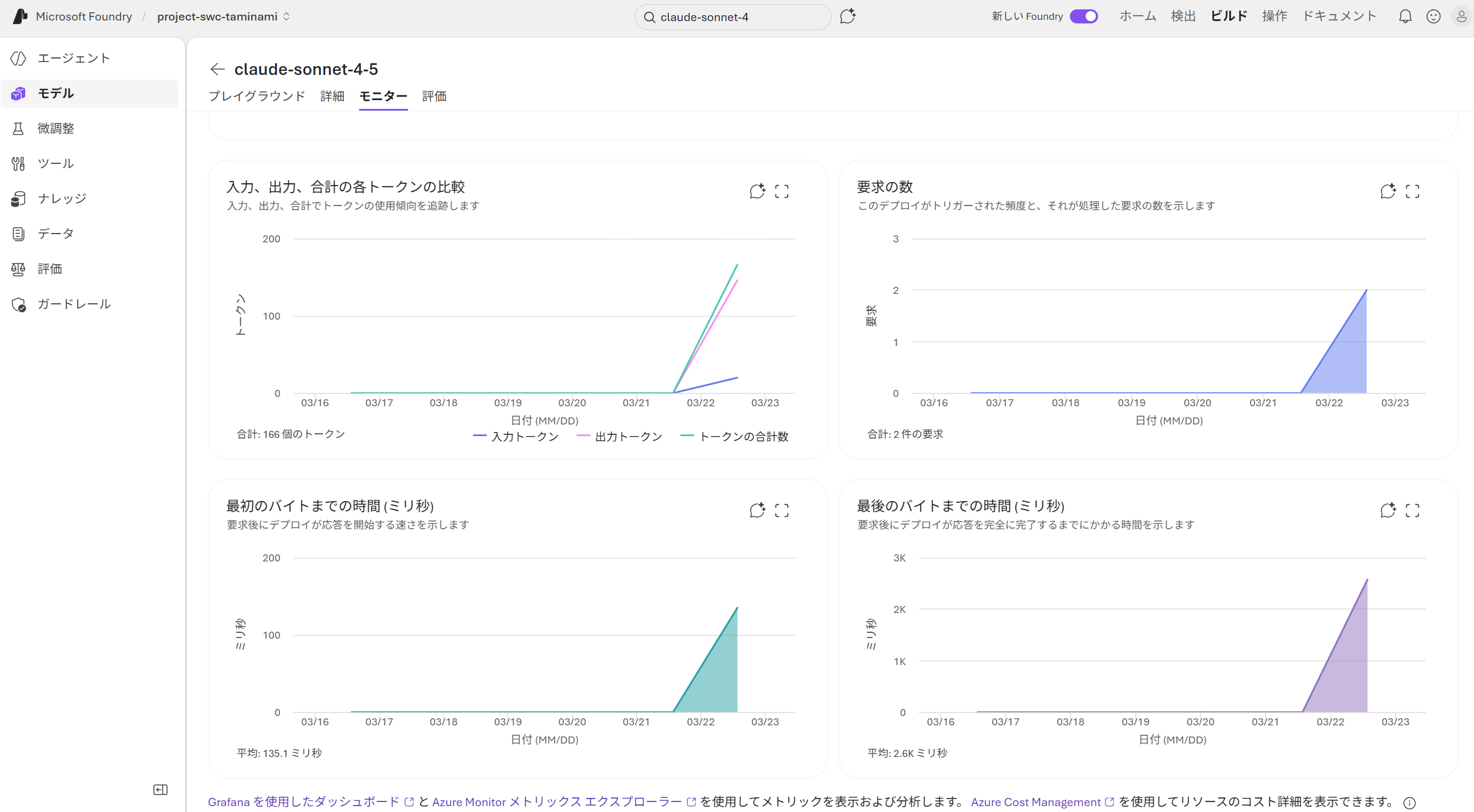Open the ガードレール sidebar item
This screenshot has width=1474, height=812.
click(x=74, y=304)
